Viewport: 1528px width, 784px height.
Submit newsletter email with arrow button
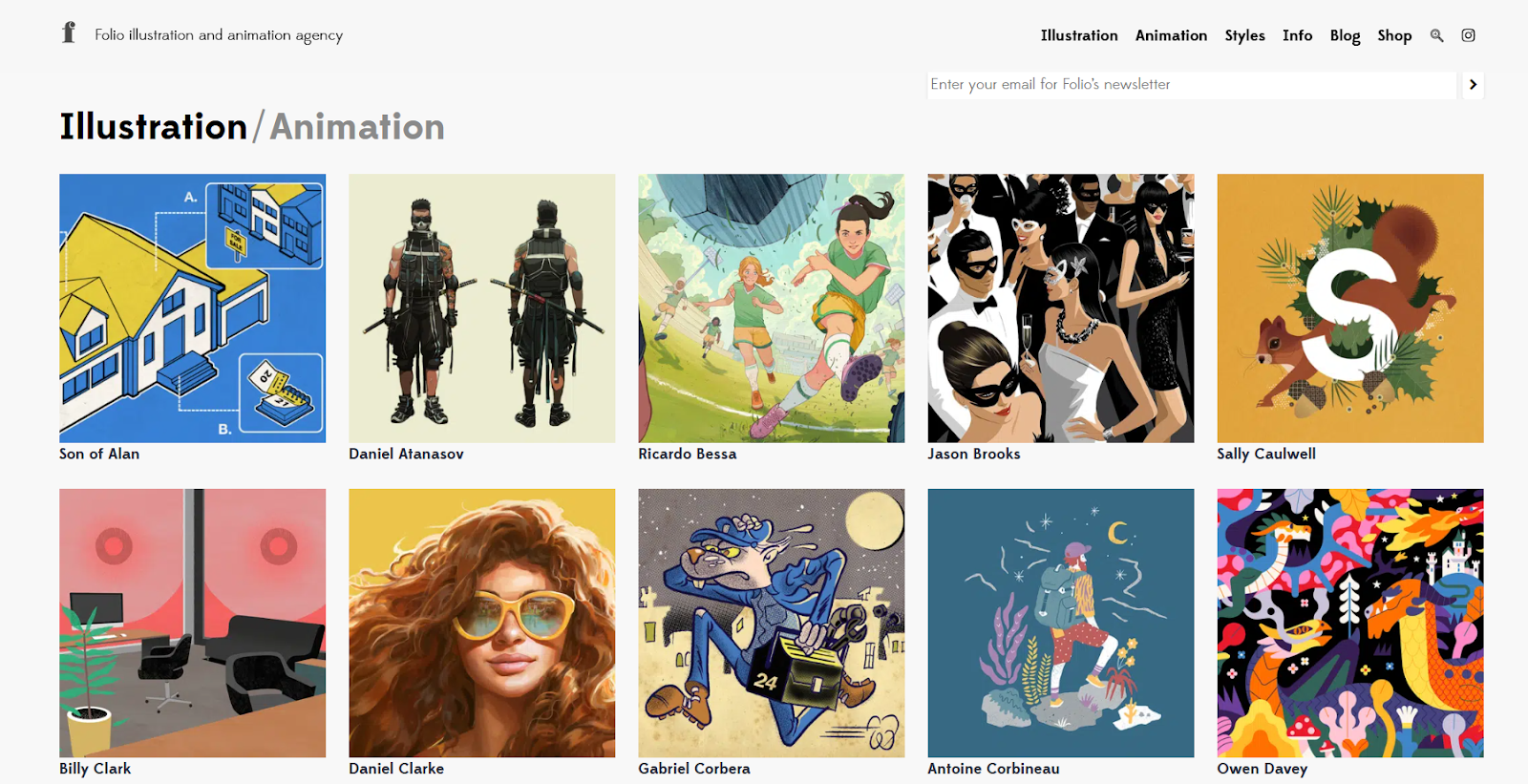pos(1473,85)
